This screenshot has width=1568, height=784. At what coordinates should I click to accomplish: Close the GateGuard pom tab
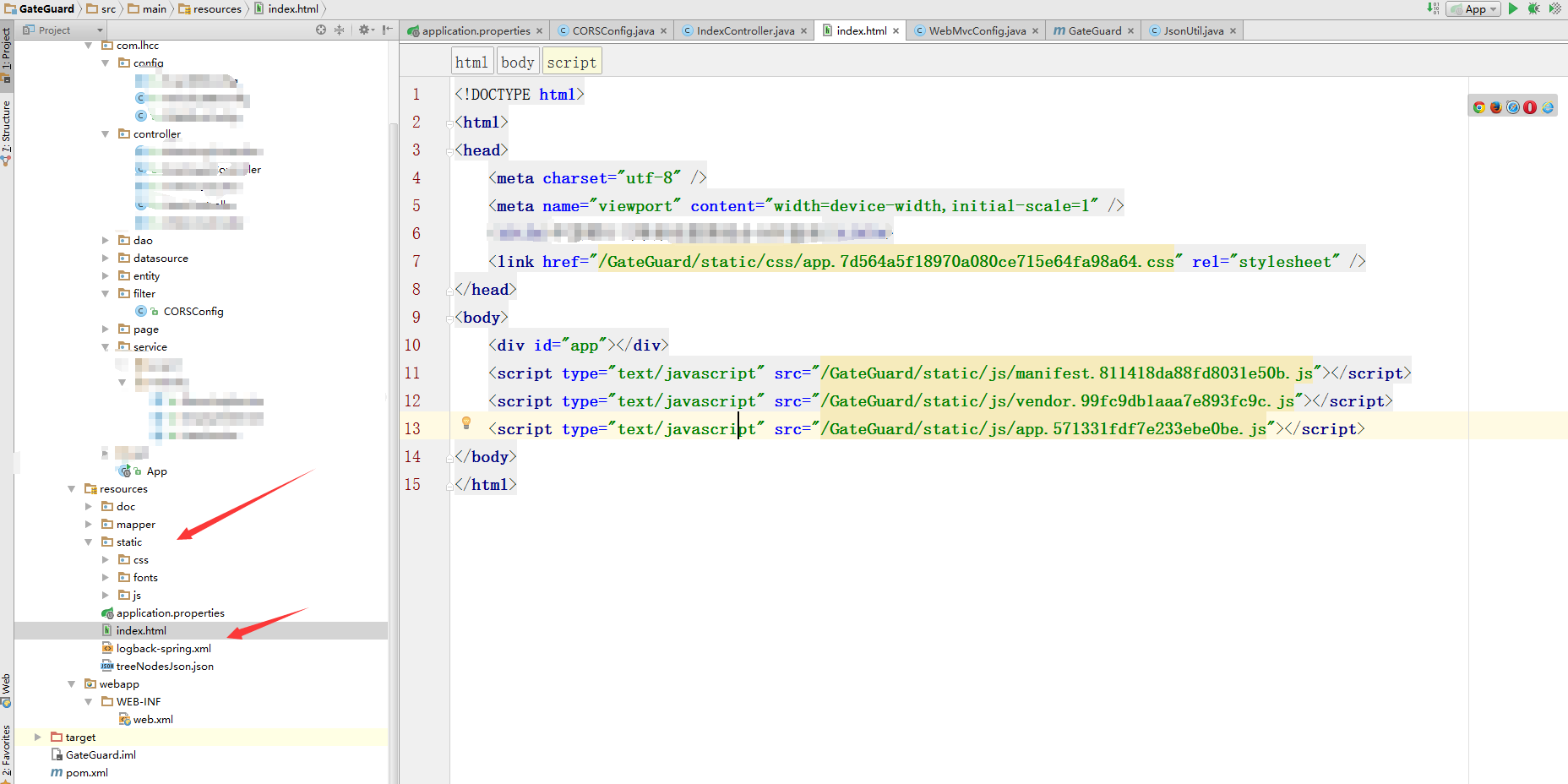coord(1130,31)
